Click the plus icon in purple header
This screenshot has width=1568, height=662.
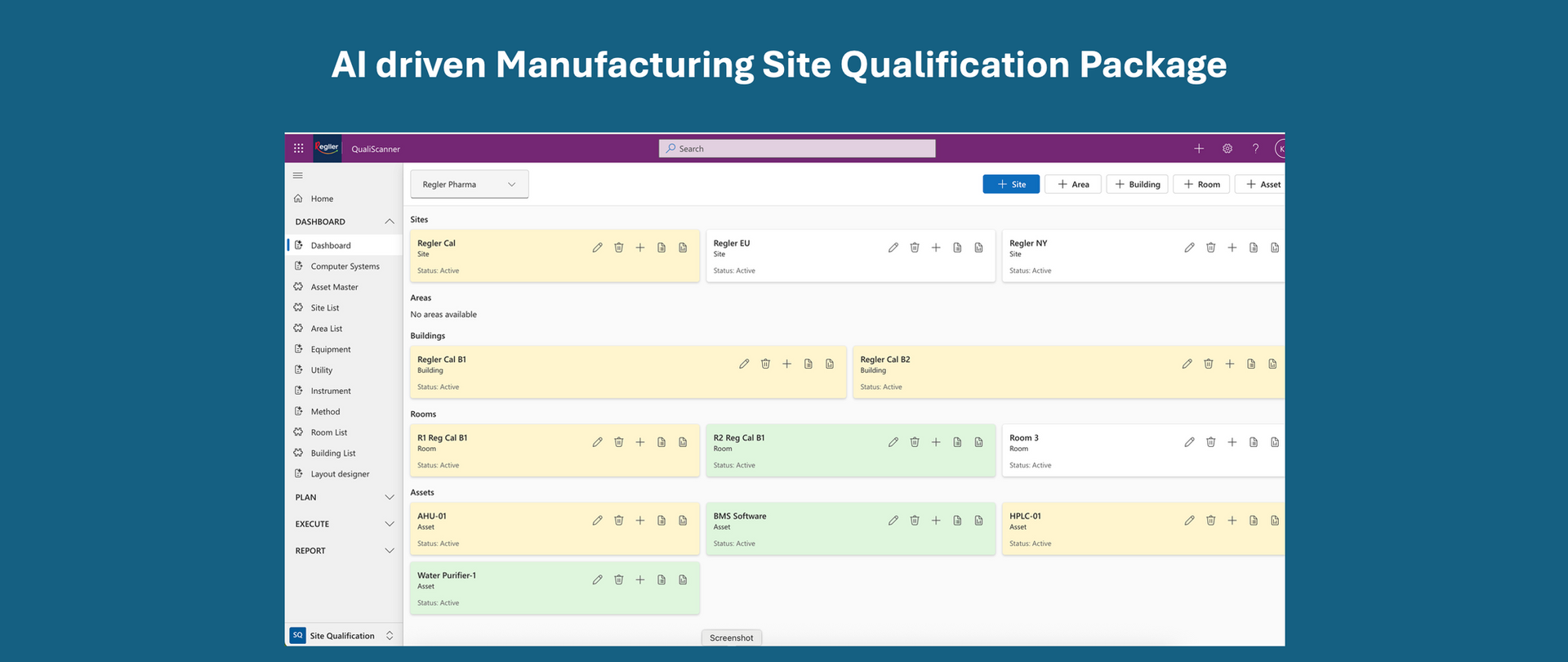pos(1199,149)
